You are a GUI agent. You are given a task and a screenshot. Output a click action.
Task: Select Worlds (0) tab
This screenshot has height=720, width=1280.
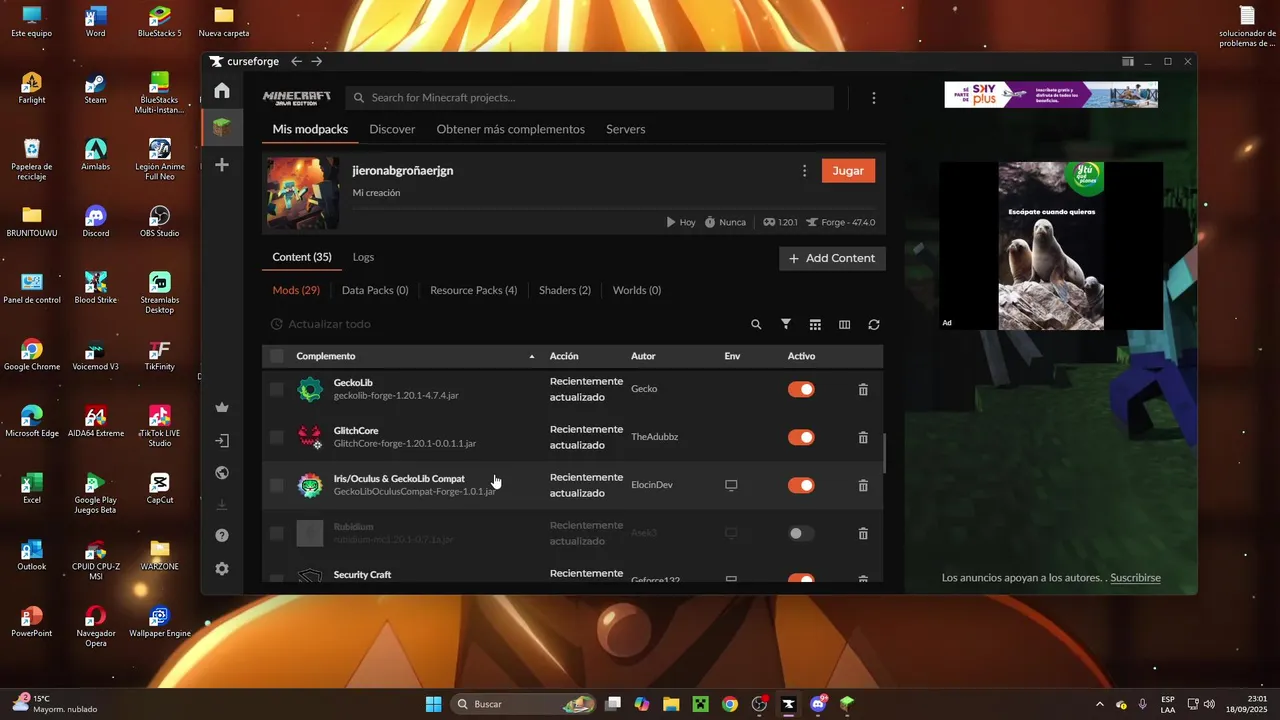click(x=637, y=291)
